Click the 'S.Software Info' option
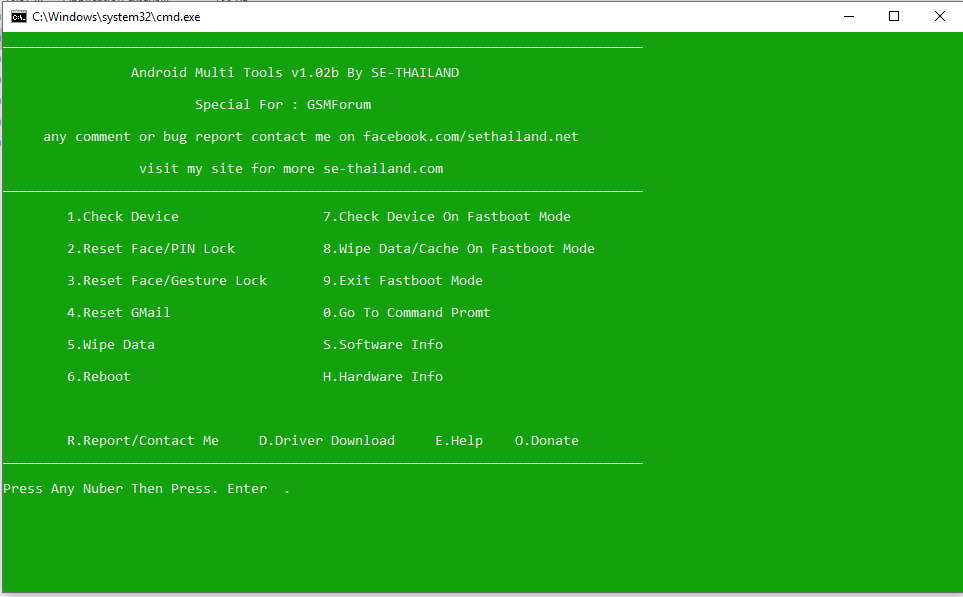This screenshot has width=963, height=597. [x=383, y=345]
